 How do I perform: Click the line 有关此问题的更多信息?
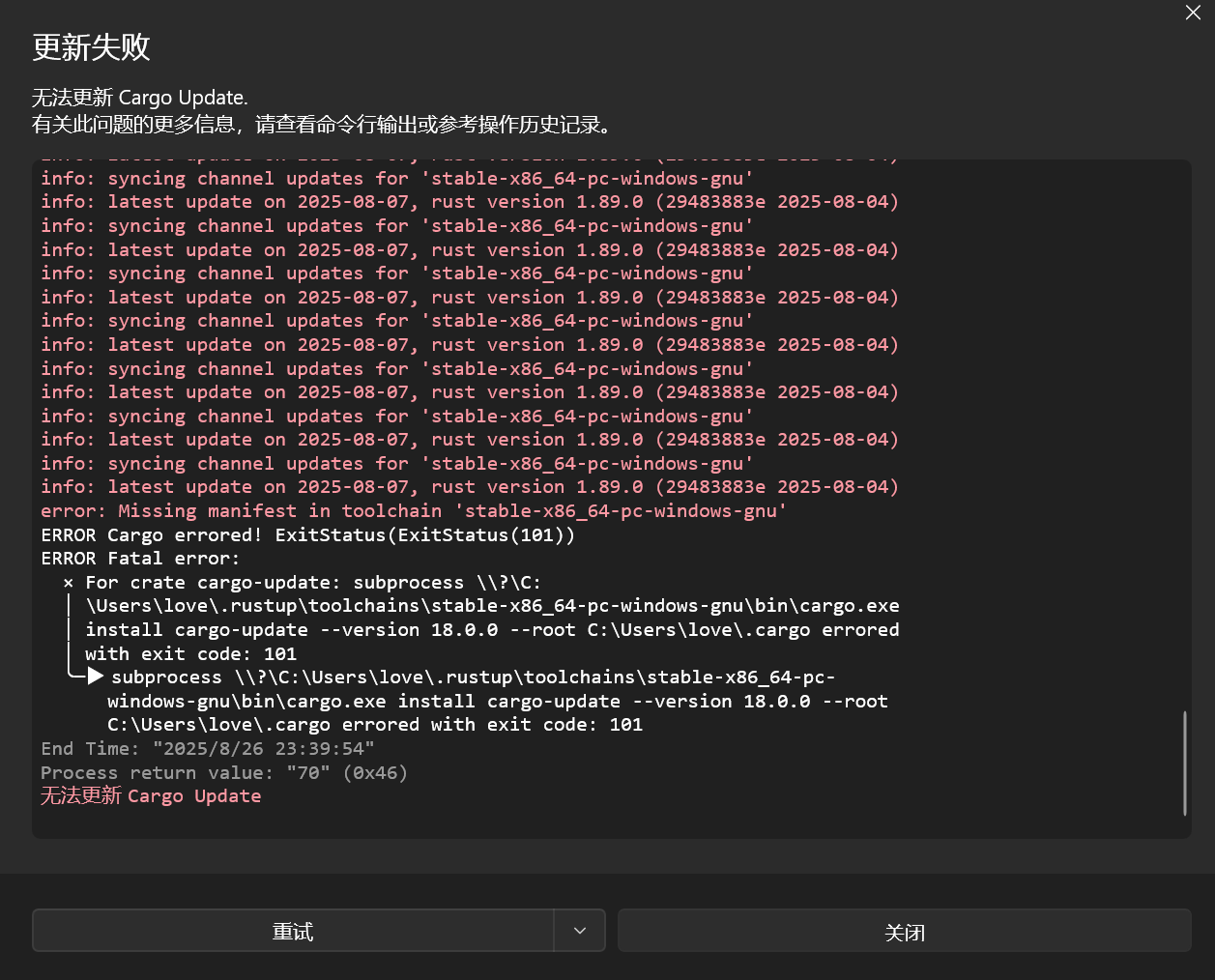pyautogui.click(x=322, y=125)
